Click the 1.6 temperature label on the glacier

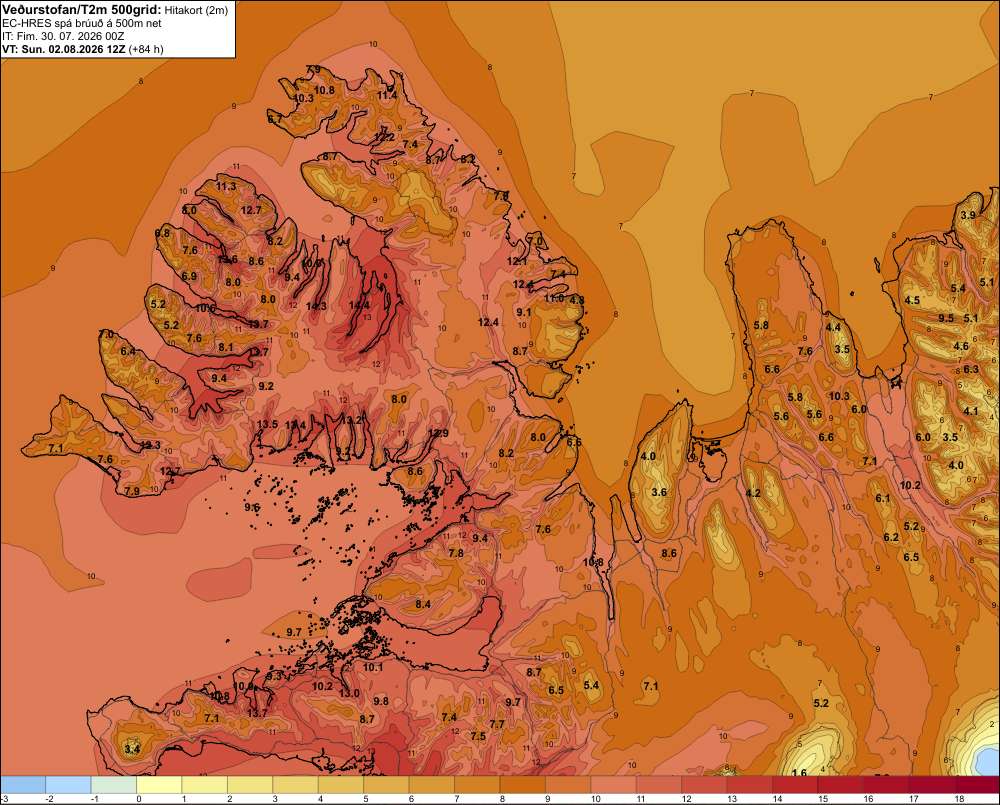(799, 772)
